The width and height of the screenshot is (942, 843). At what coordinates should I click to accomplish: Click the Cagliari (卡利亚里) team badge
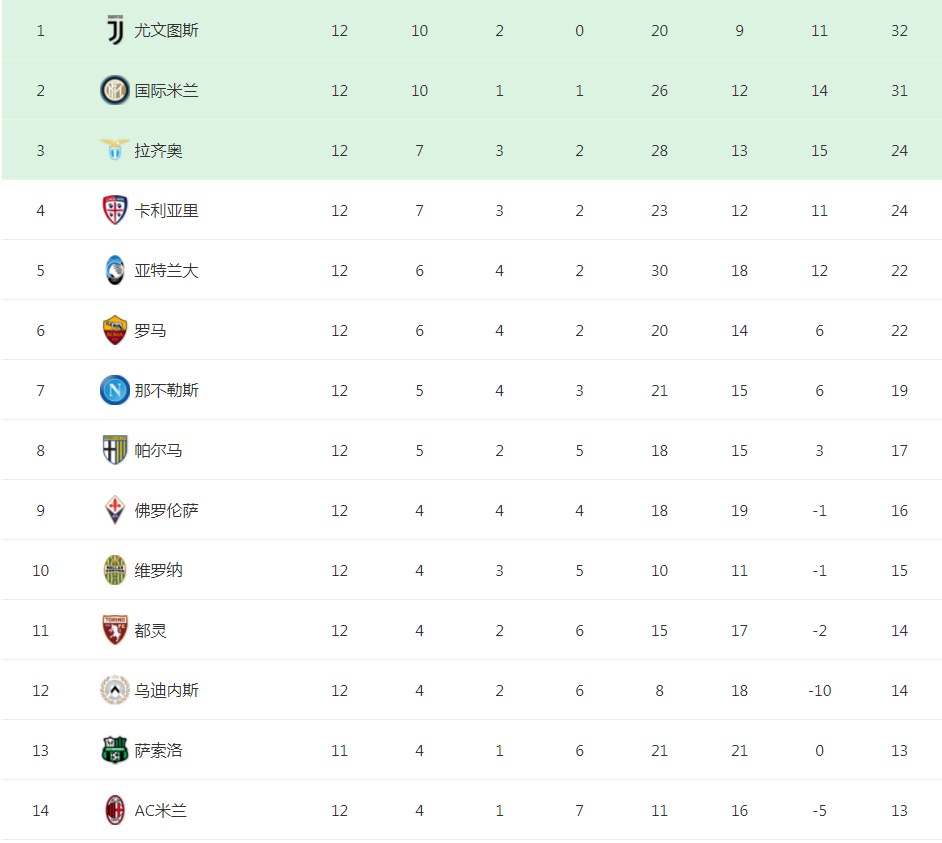coord(115,210)
